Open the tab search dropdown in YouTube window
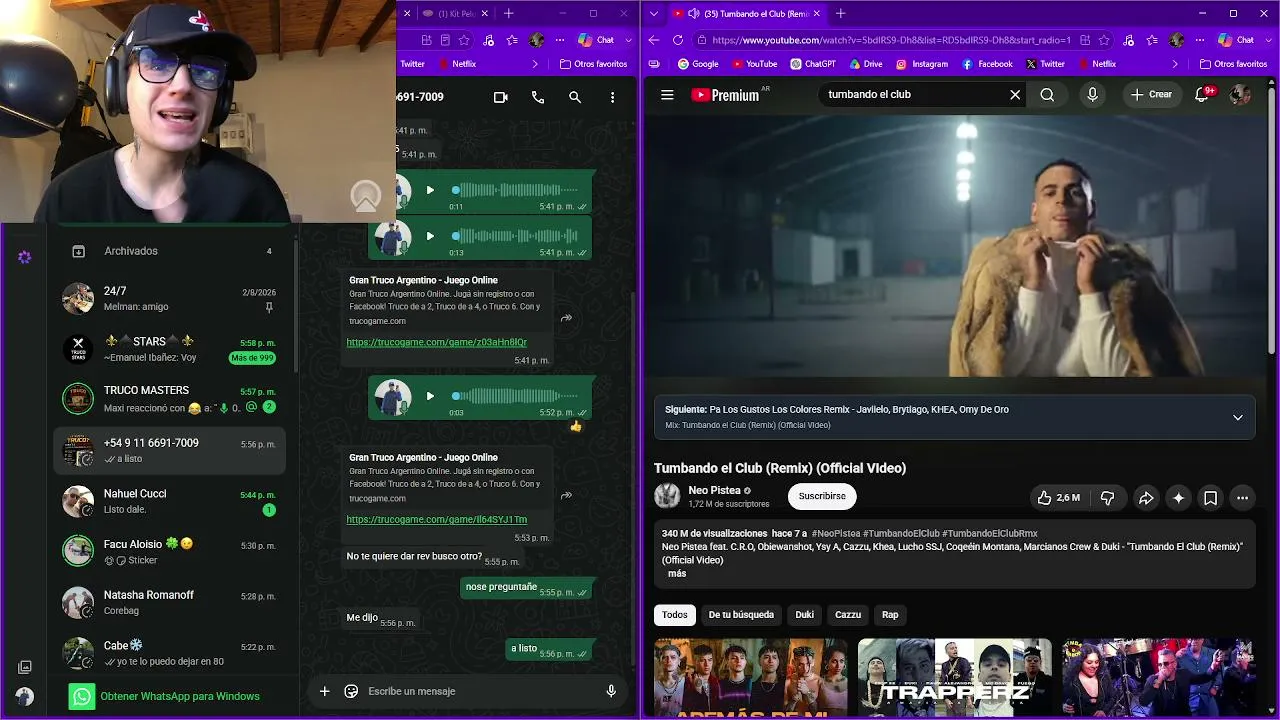Screen dimensions: 1280x720 pos(653,14)
